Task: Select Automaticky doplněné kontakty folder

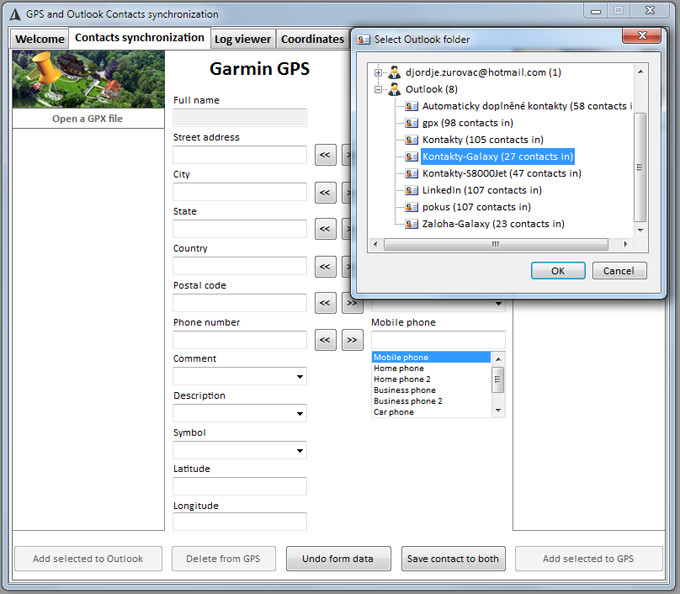Action: pyautogui.click(x=526, y=106)
